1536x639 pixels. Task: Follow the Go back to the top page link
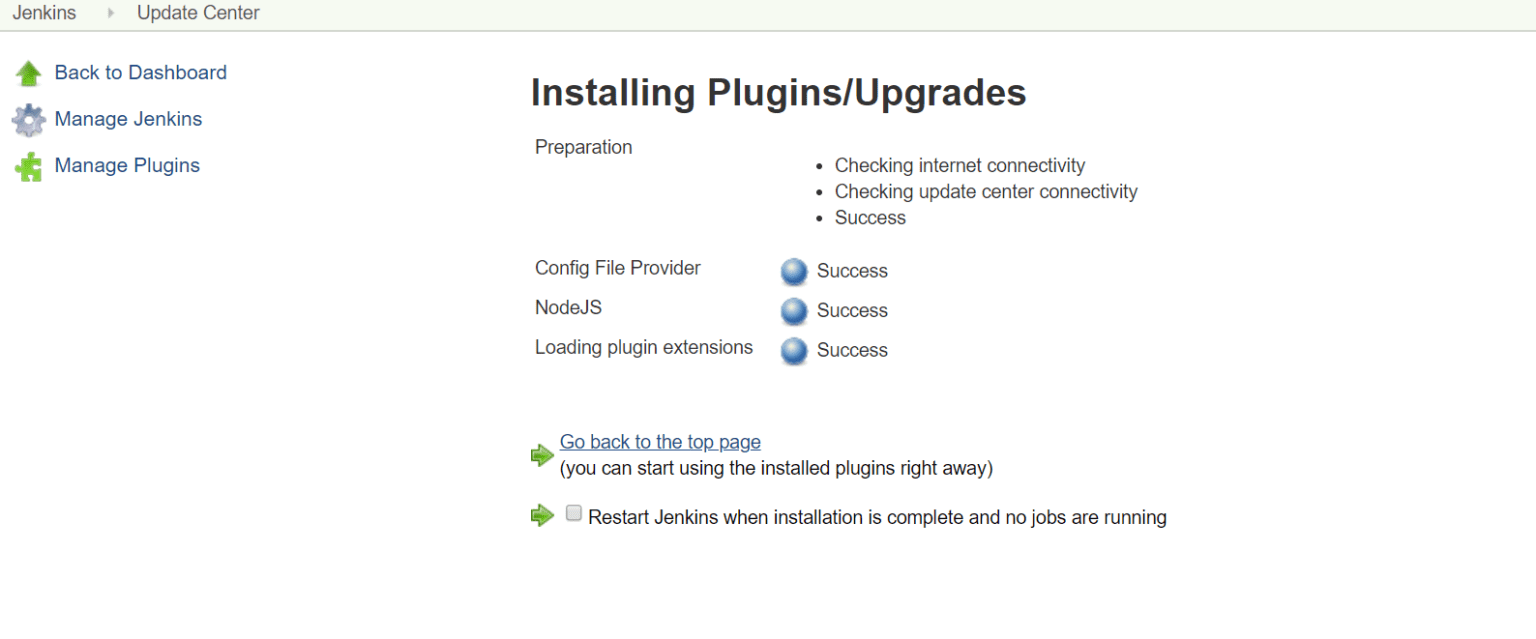point(660,442)
